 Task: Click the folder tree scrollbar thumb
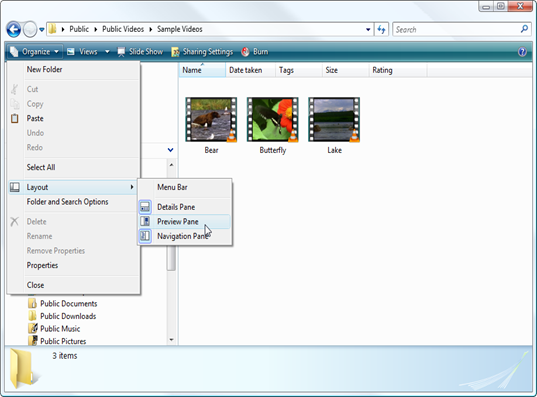pos(172,259)
